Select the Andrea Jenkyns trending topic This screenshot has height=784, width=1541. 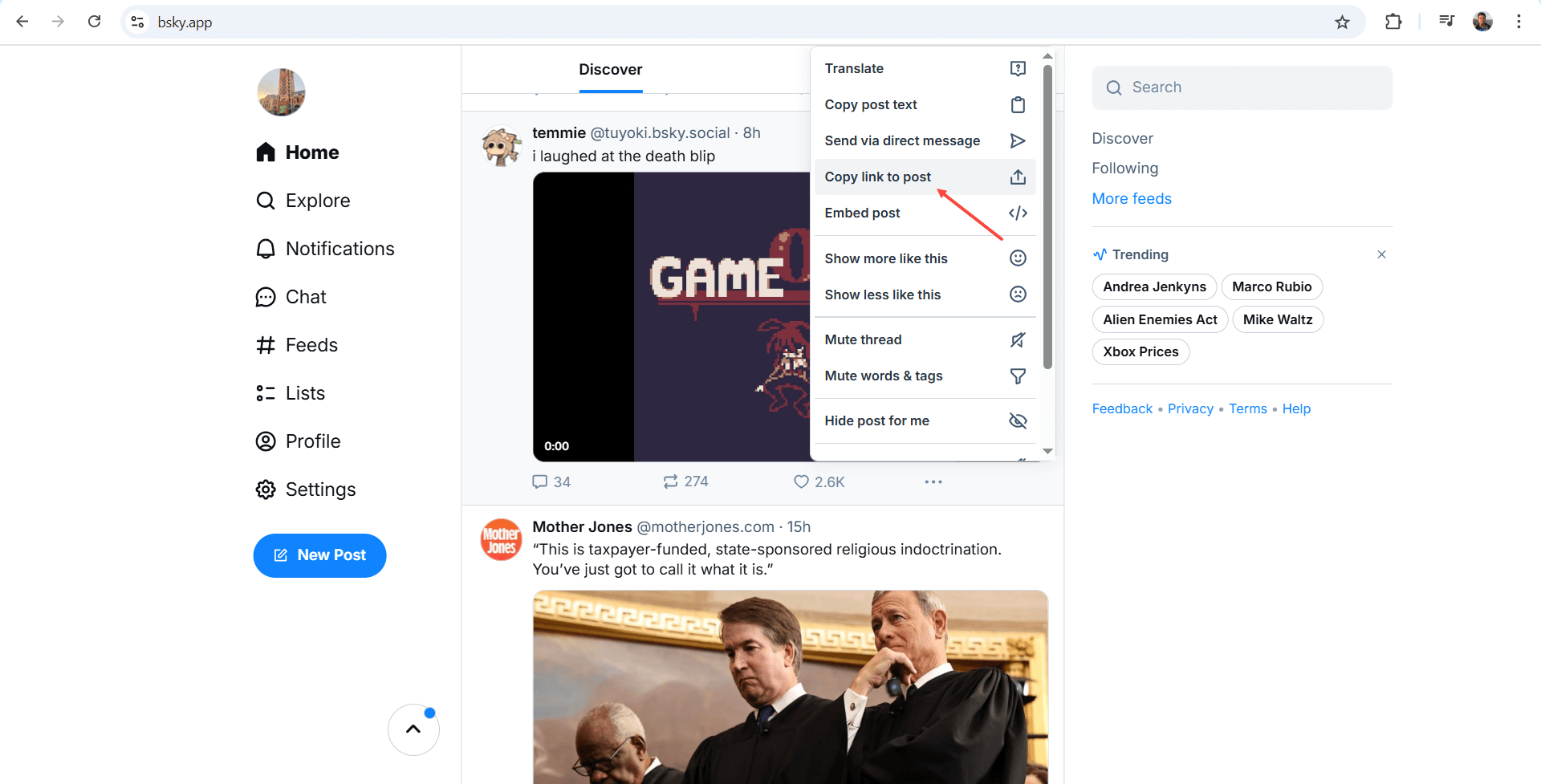point(1154,287)
